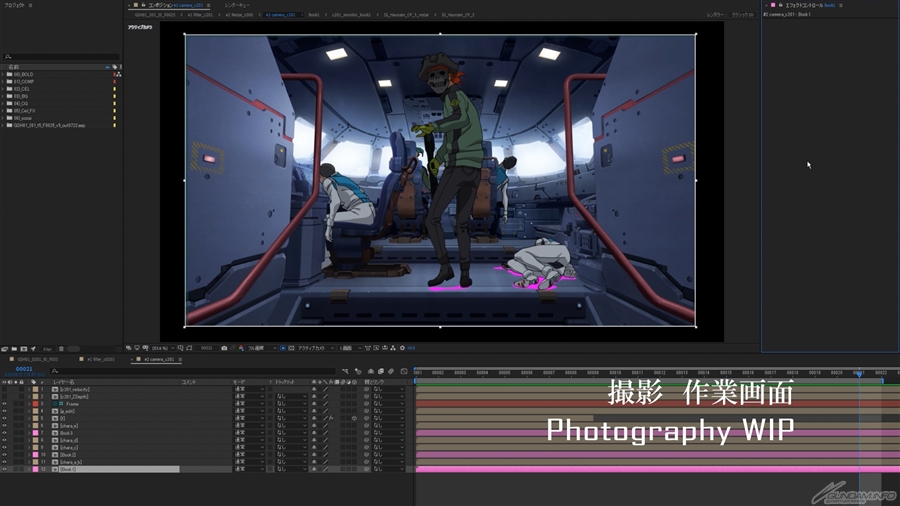Expand the 03_BG folder in Project panel
The height and width of the screenshot is (506, 900).
click(3, 96)
